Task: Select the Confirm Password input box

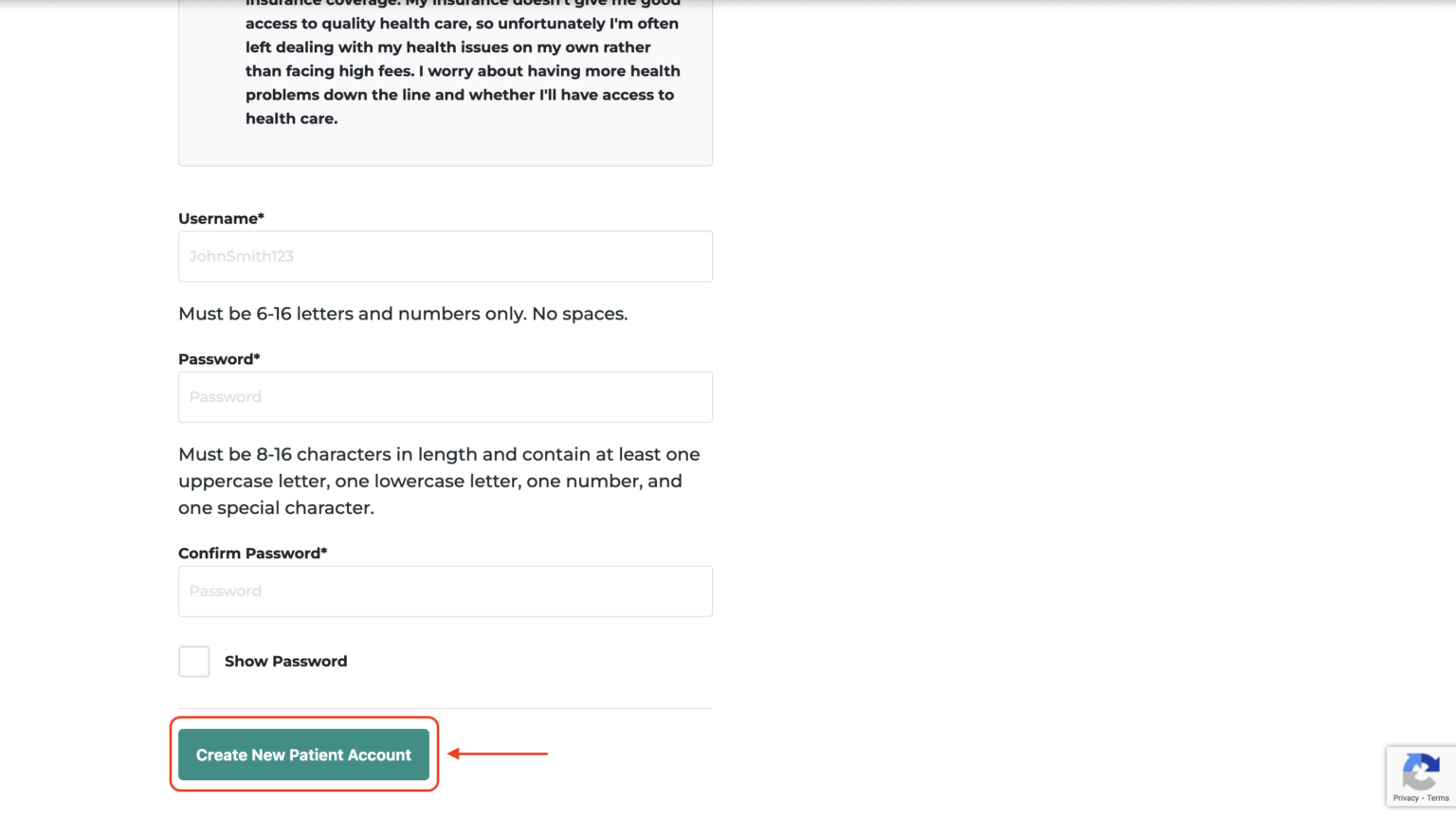Action: [x=446, y=592]
